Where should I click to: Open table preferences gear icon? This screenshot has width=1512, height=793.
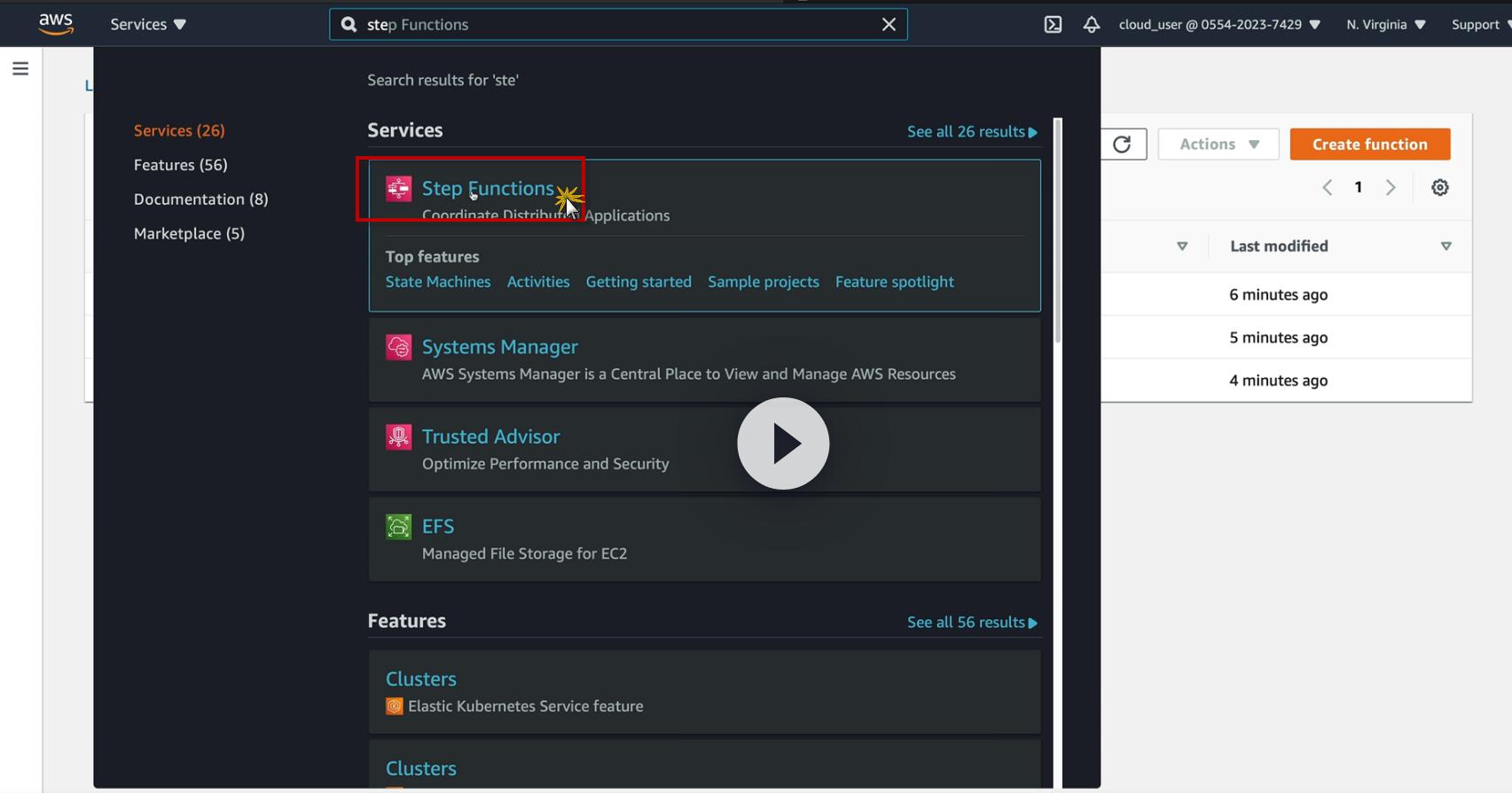(x=1440, y=187)
